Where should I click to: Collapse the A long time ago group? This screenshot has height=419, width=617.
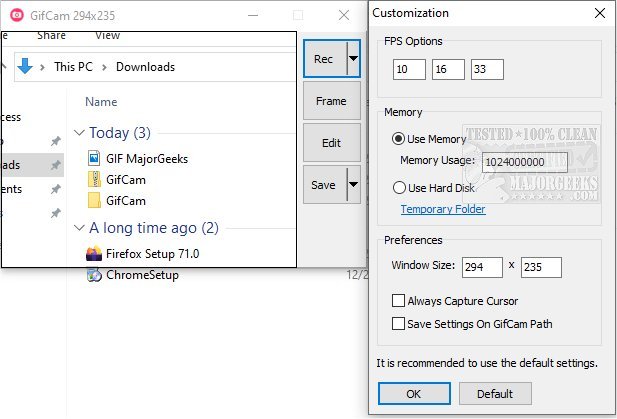click(x=80, y=229)
